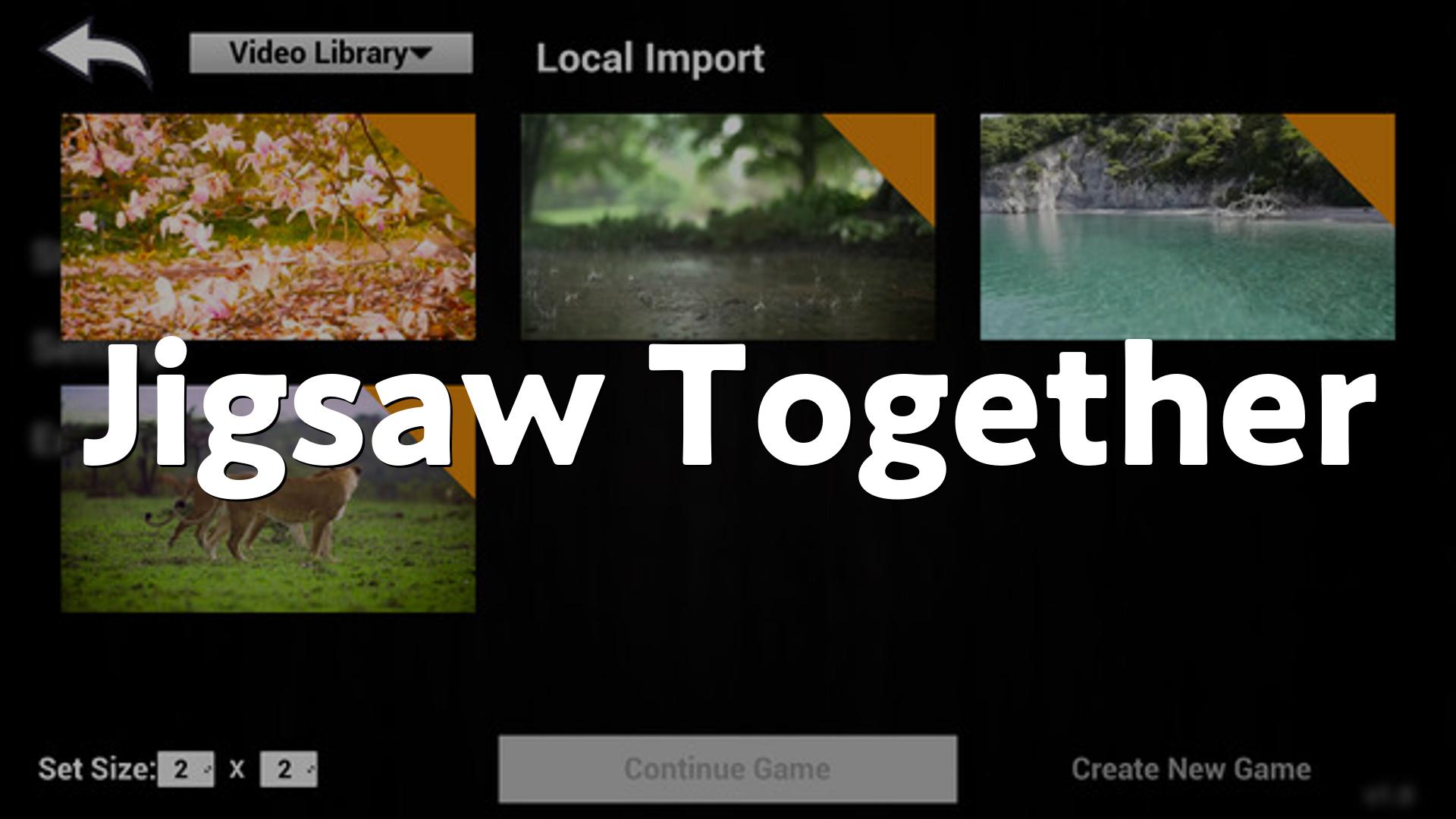
Task: Click the Continue Game button
Action: [728, 769]
